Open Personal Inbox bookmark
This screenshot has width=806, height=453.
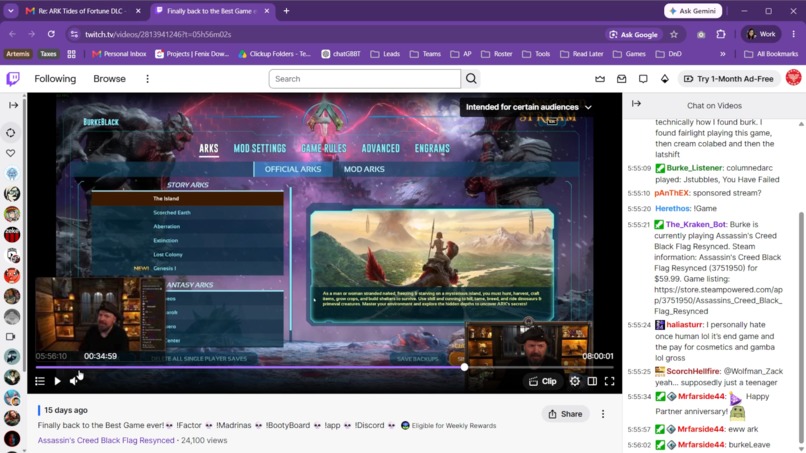point(119,54)
